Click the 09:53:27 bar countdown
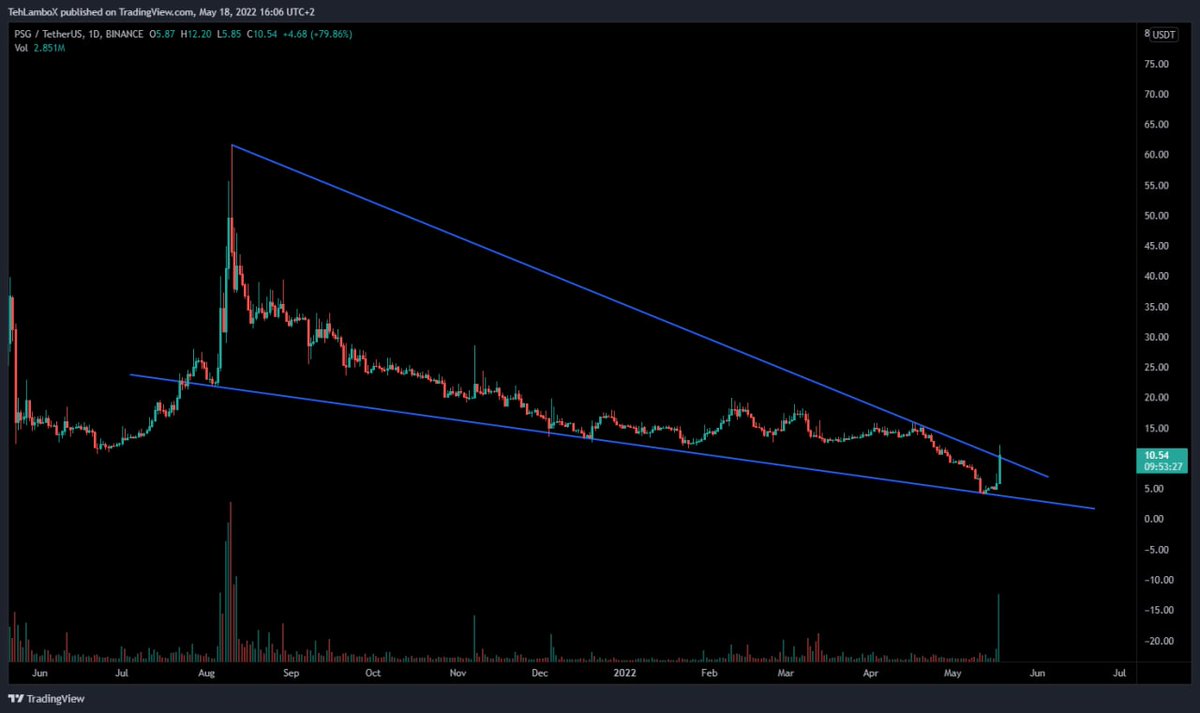This screenshot has width=1200, height=713. coord(1163,467)
